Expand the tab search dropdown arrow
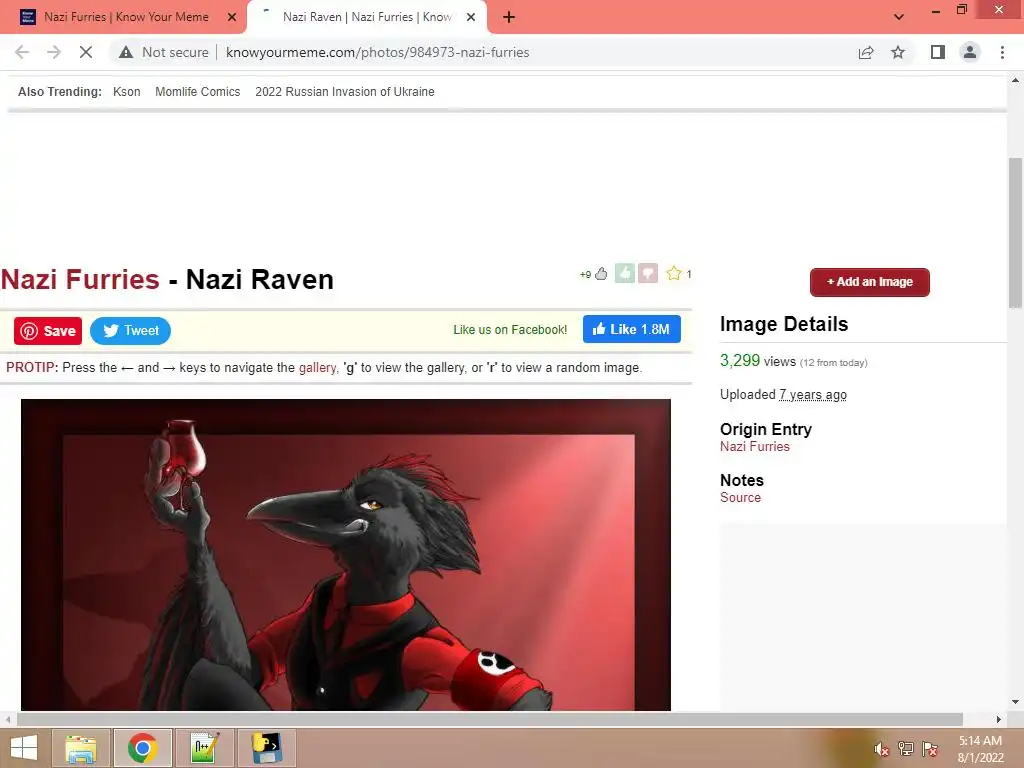1024x768 pixels. [x=899, y=17]
